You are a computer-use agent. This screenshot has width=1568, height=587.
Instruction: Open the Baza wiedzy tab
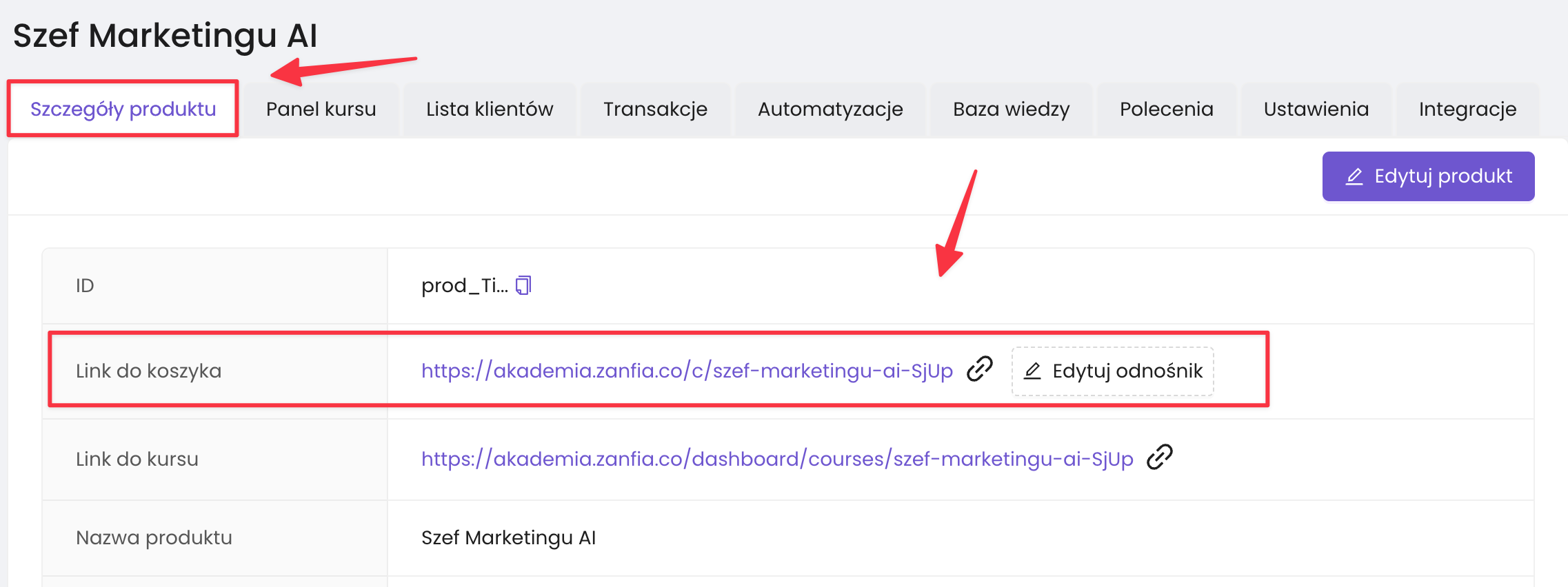[x=1011, y=109]
